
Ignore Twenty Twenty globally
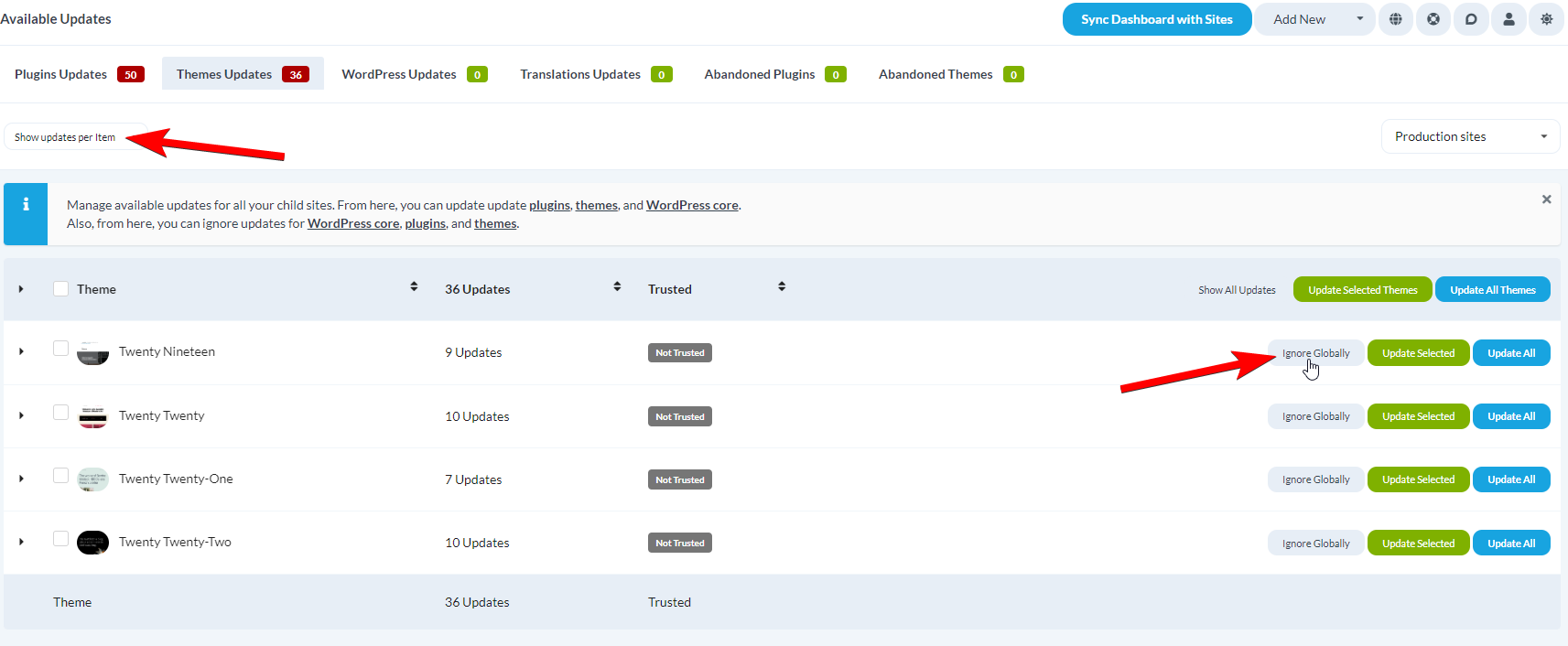1315,416
